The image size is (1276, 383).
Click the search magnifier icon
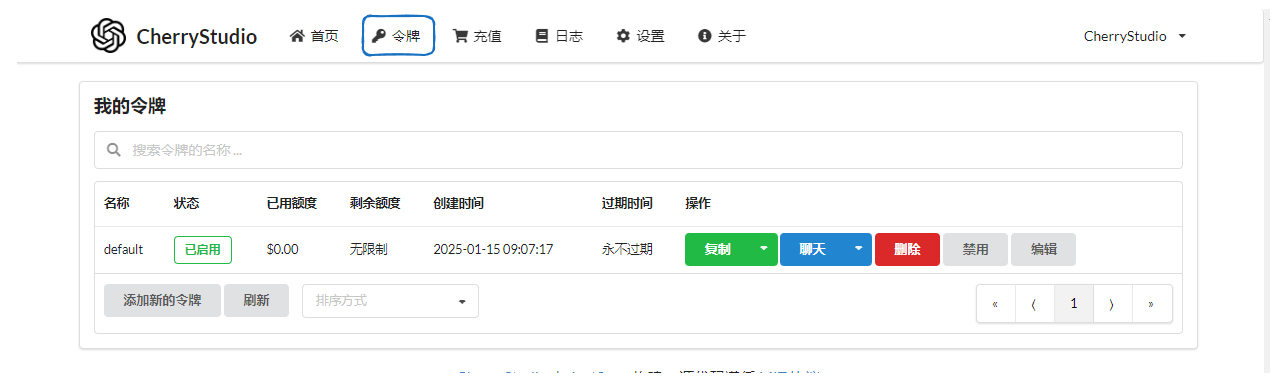click(114, 150)
